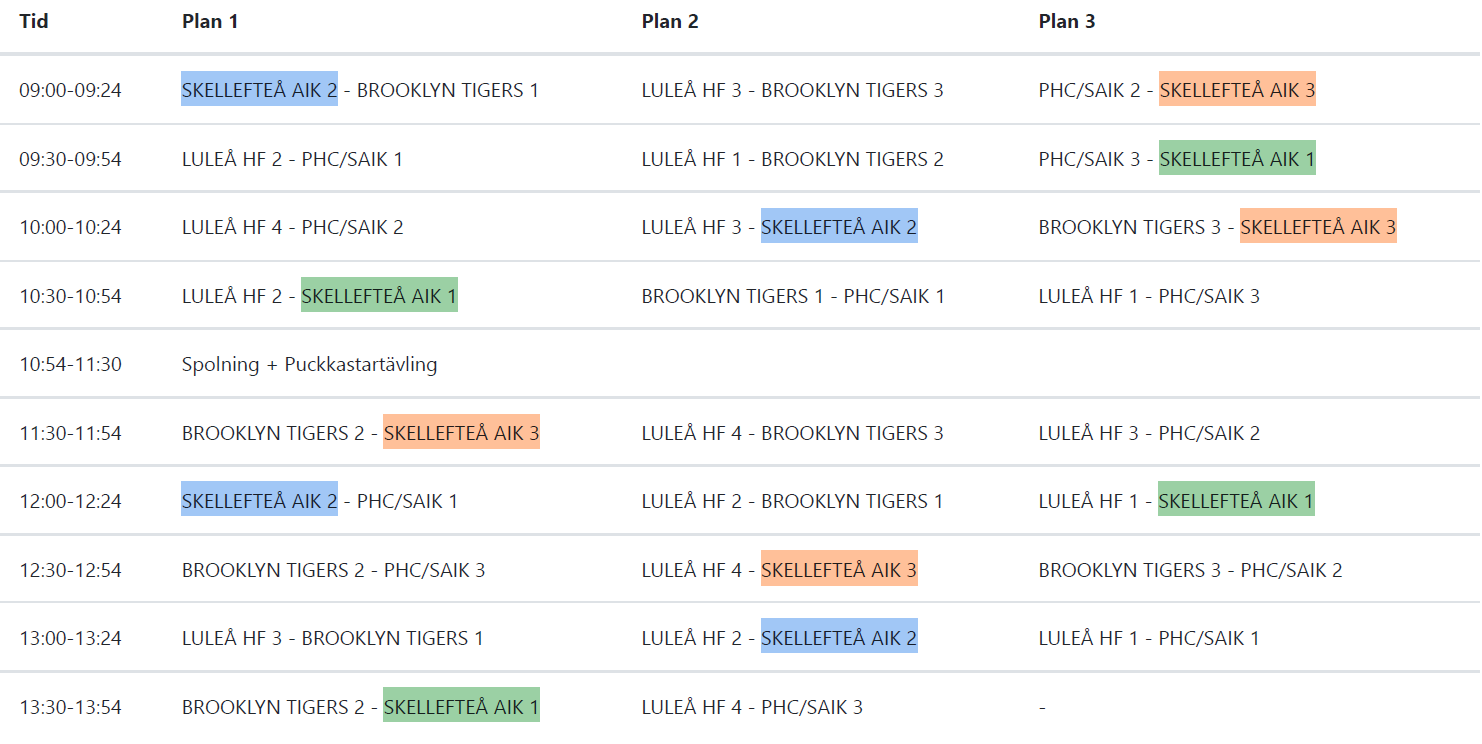The width and height of the screenshot is (1482, 744).
Task: Click the 09:00-09:24 time cell
Action: [x=70, y=90]
